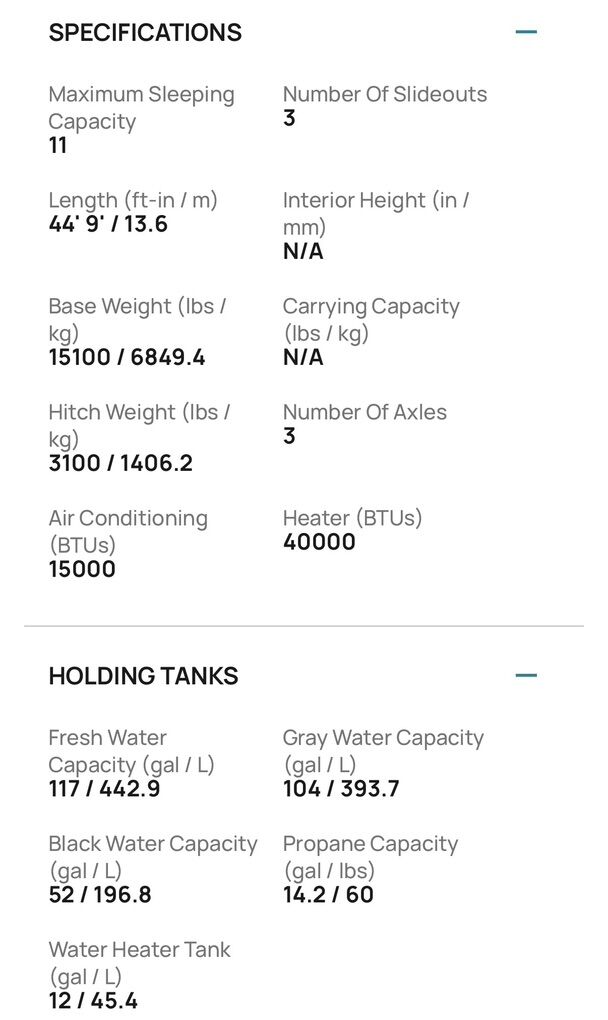Click the propane capacity value 14.2 / 60

[328, 894]
